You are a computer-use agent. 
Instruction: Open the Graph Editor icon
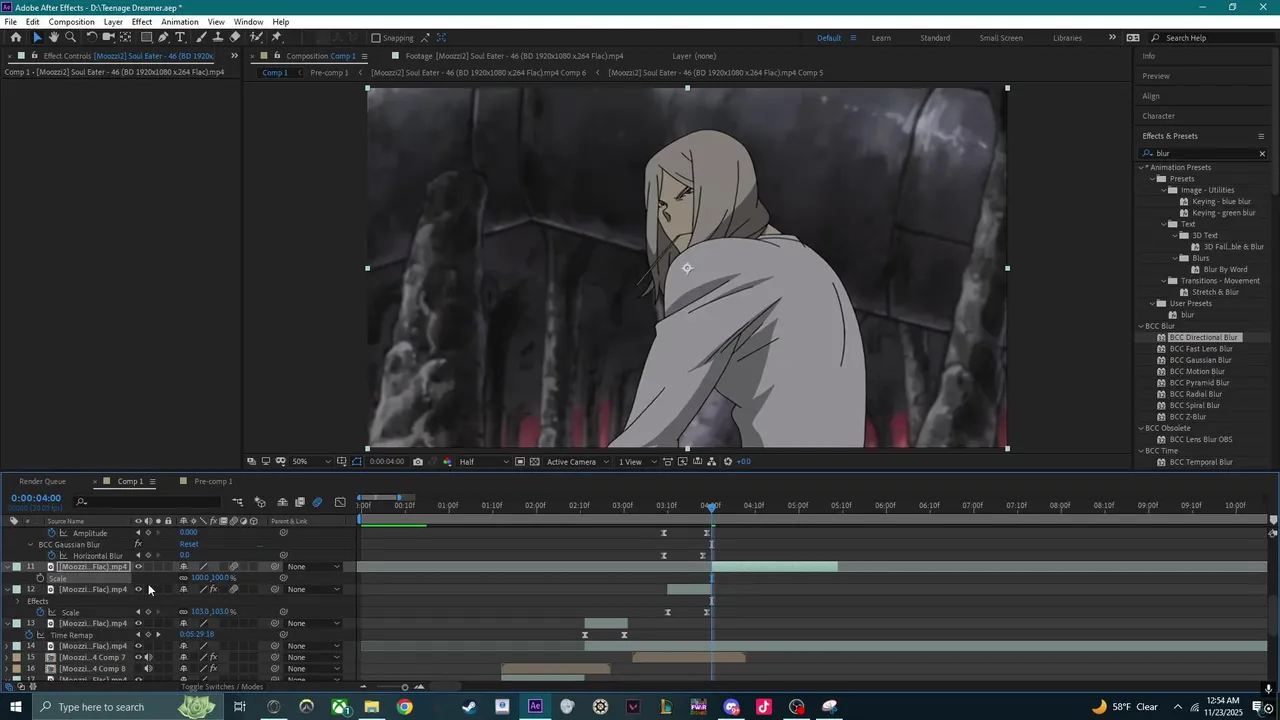(340, 502)
